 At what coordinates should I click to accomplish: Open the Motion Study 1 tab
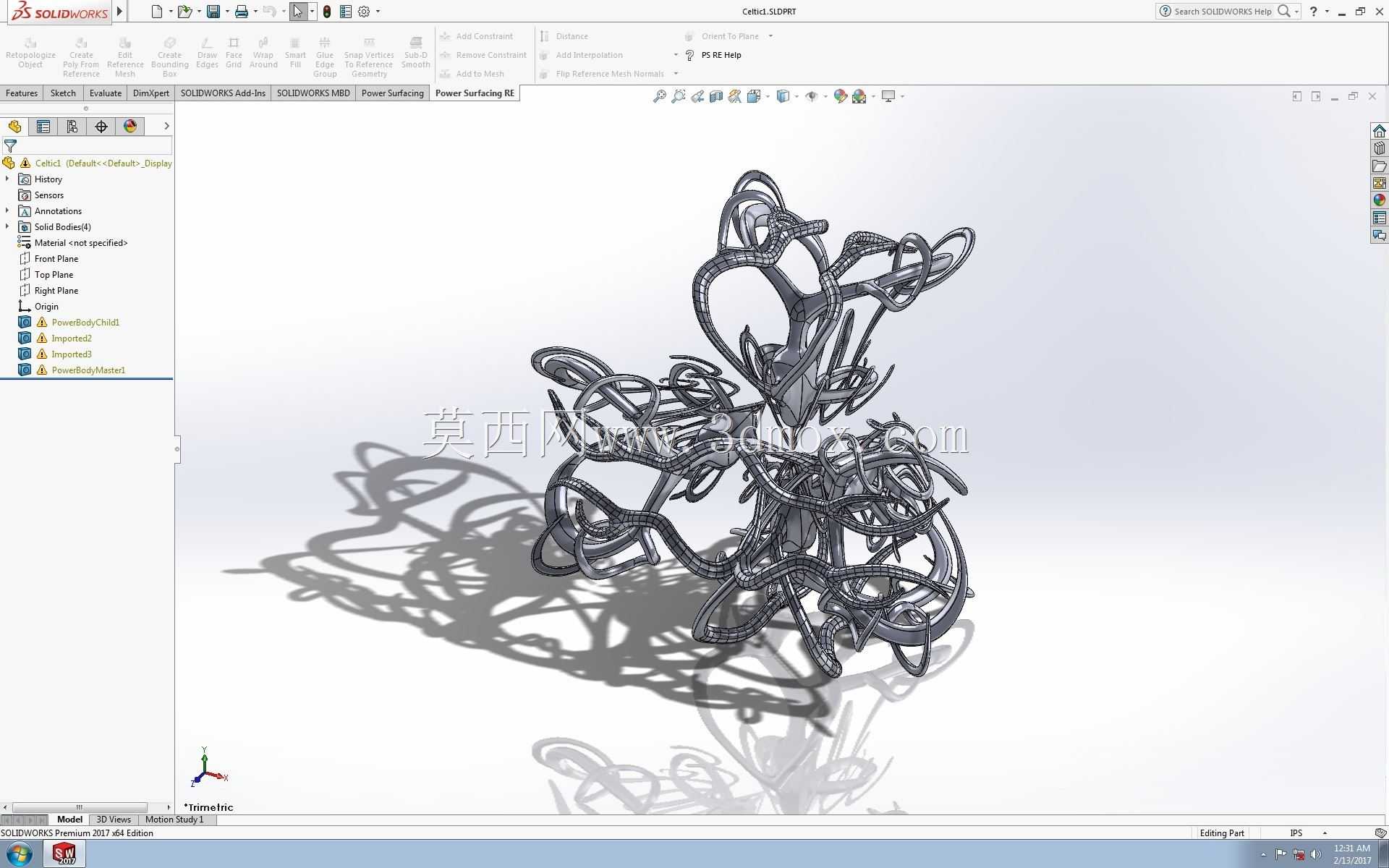coord(174,820)
